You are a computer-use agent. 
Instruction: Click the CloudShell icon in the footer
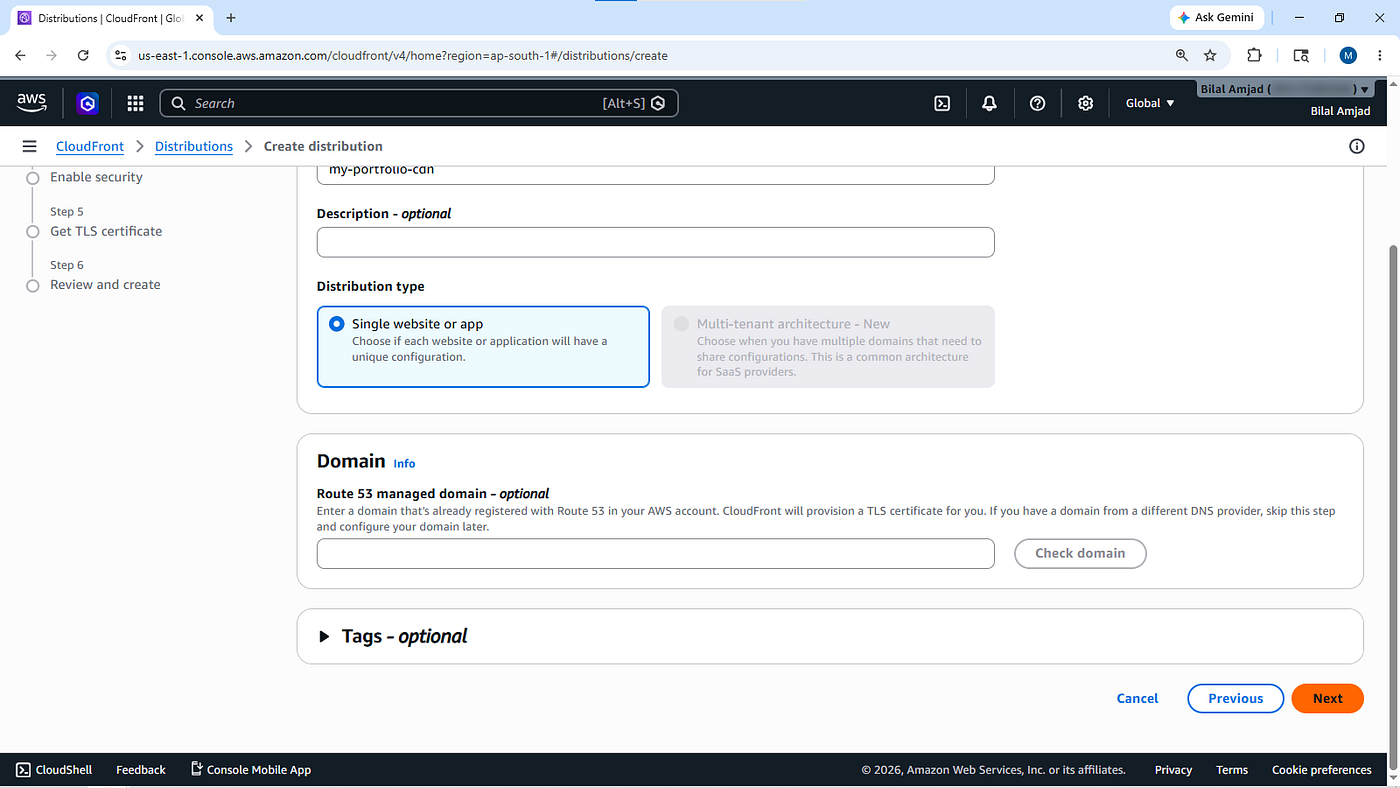click(23, 770)
